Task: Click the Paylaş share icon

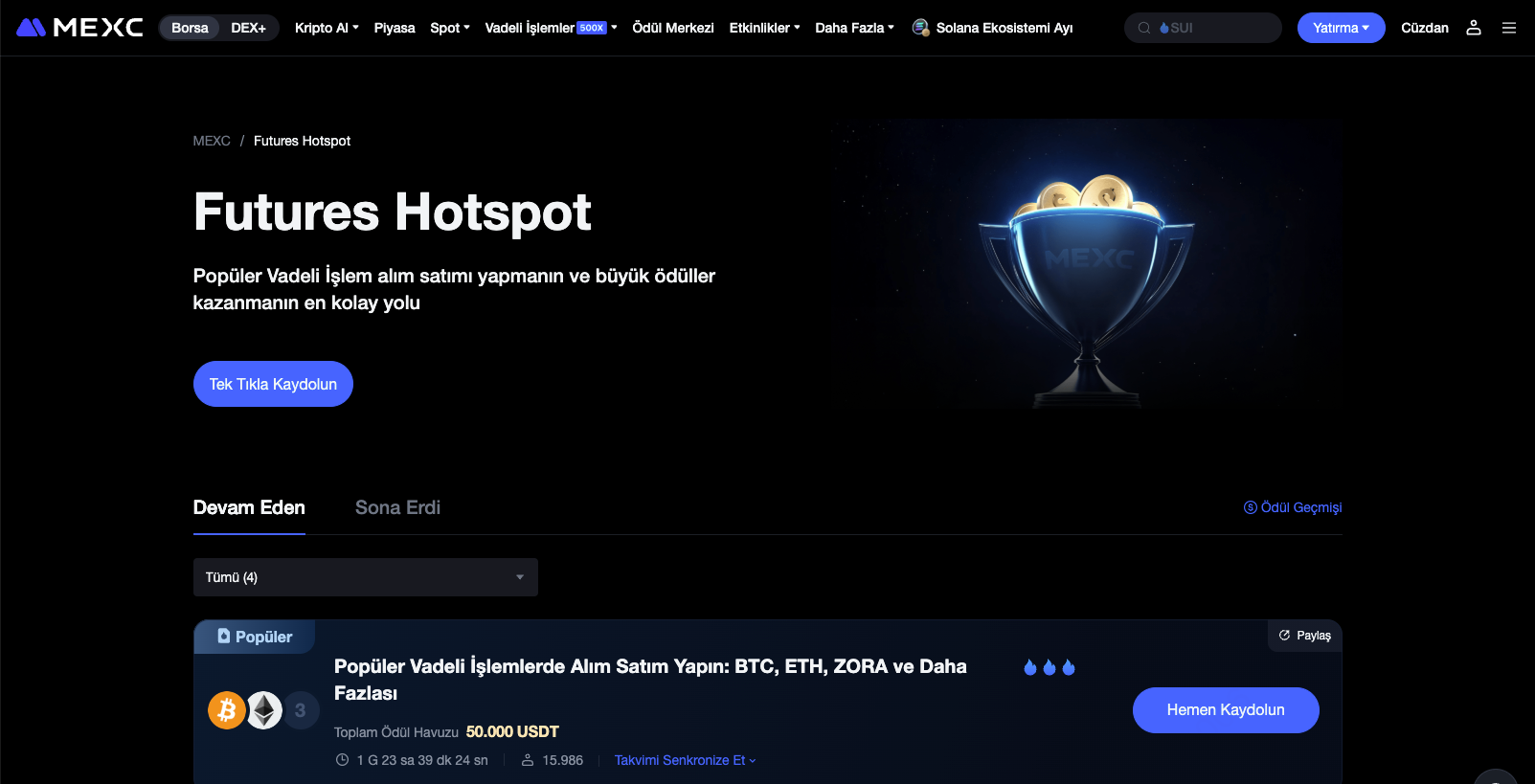Action: [x=1285, y=635]
